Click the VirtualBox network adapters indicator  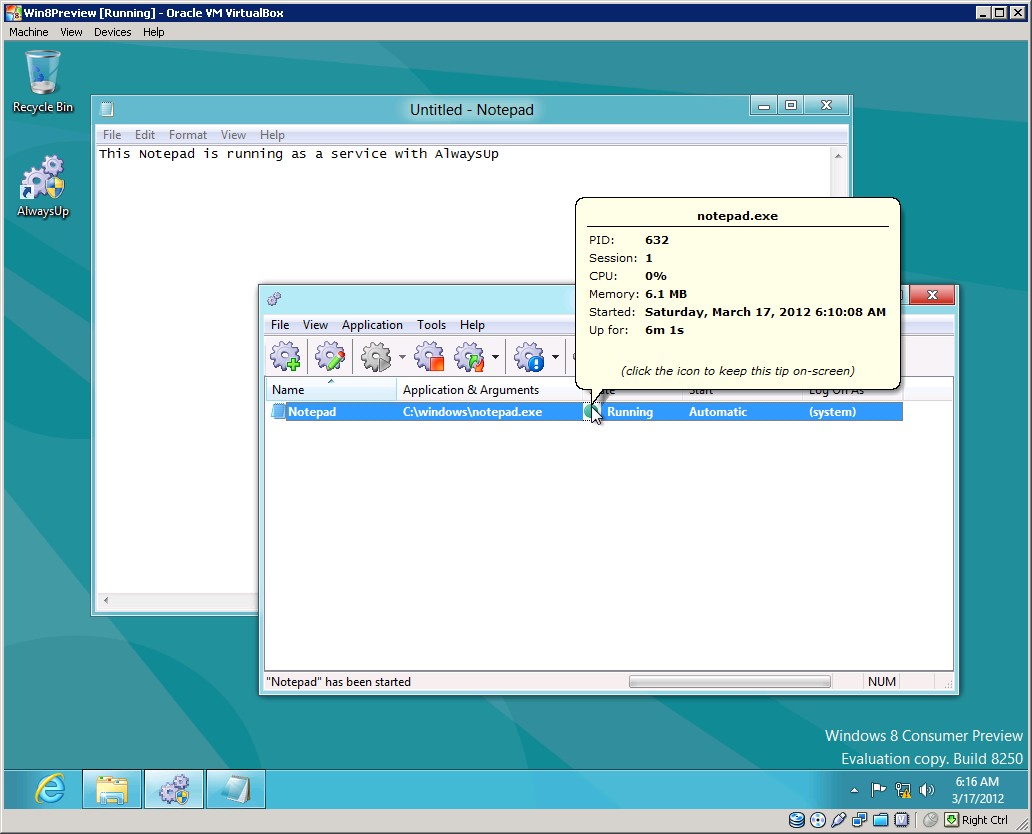click(x=860, y=820)
